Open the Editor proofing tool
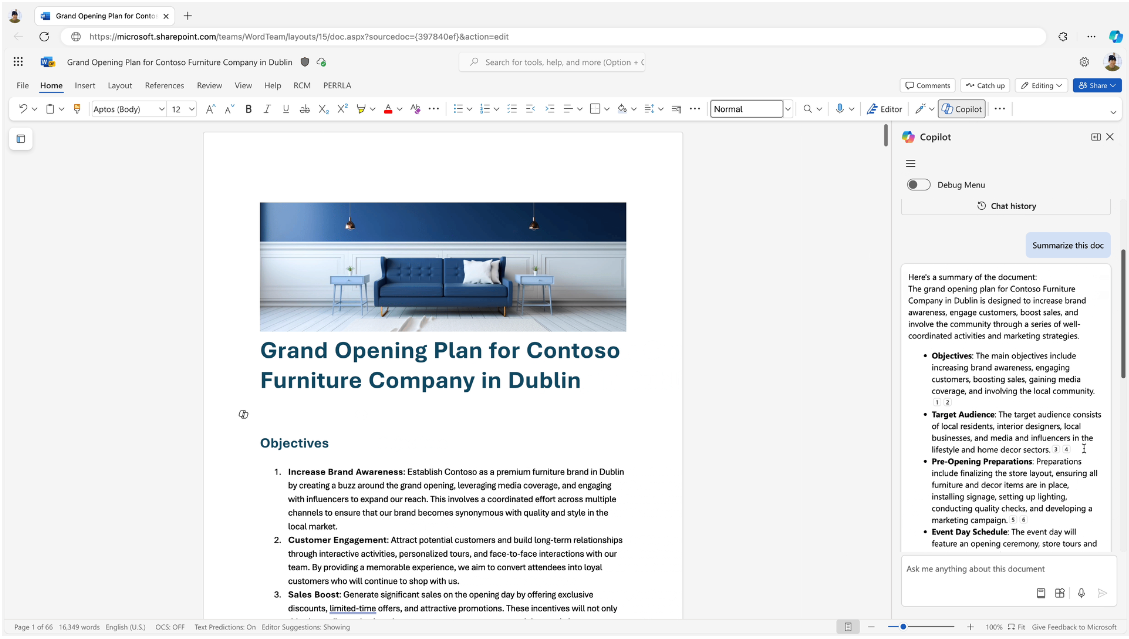The image size is (1129, 639). tap(884, 109)
